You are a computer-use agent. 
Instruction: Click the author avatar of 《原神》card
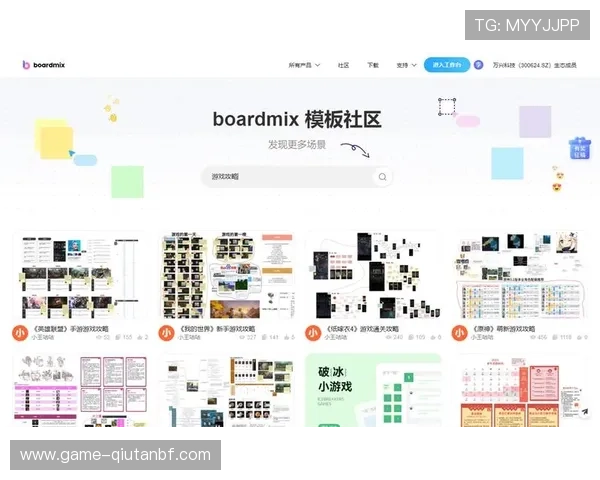(x=460, y=333)
